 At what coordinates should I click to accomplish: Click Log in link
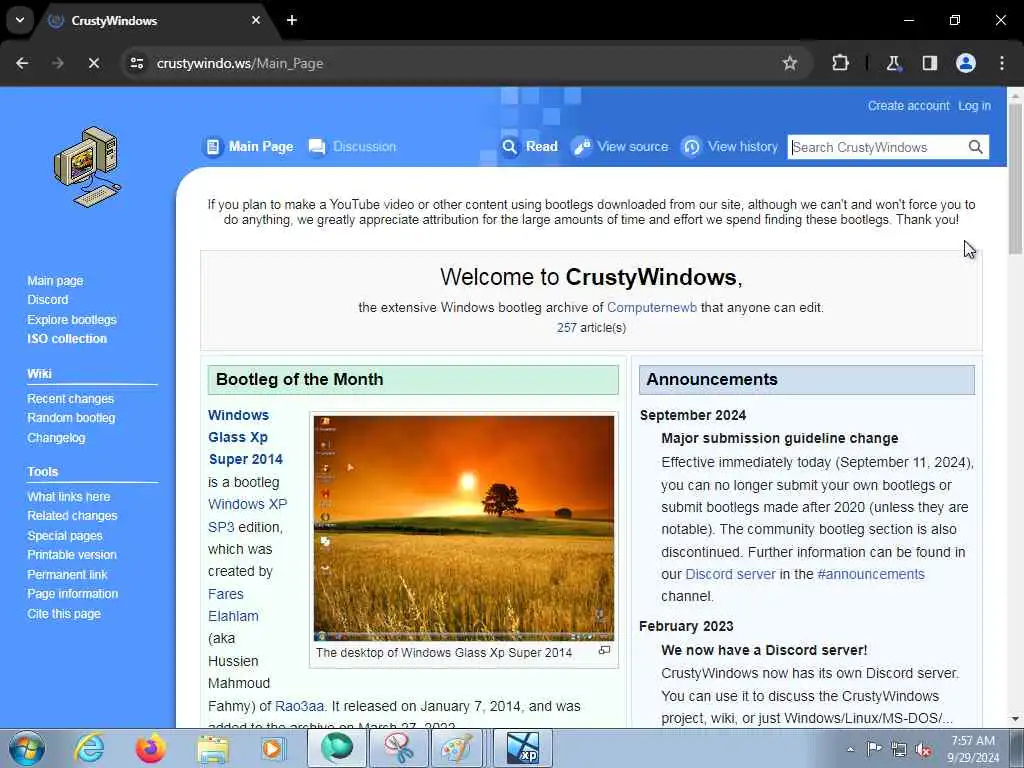click(974, 106)
